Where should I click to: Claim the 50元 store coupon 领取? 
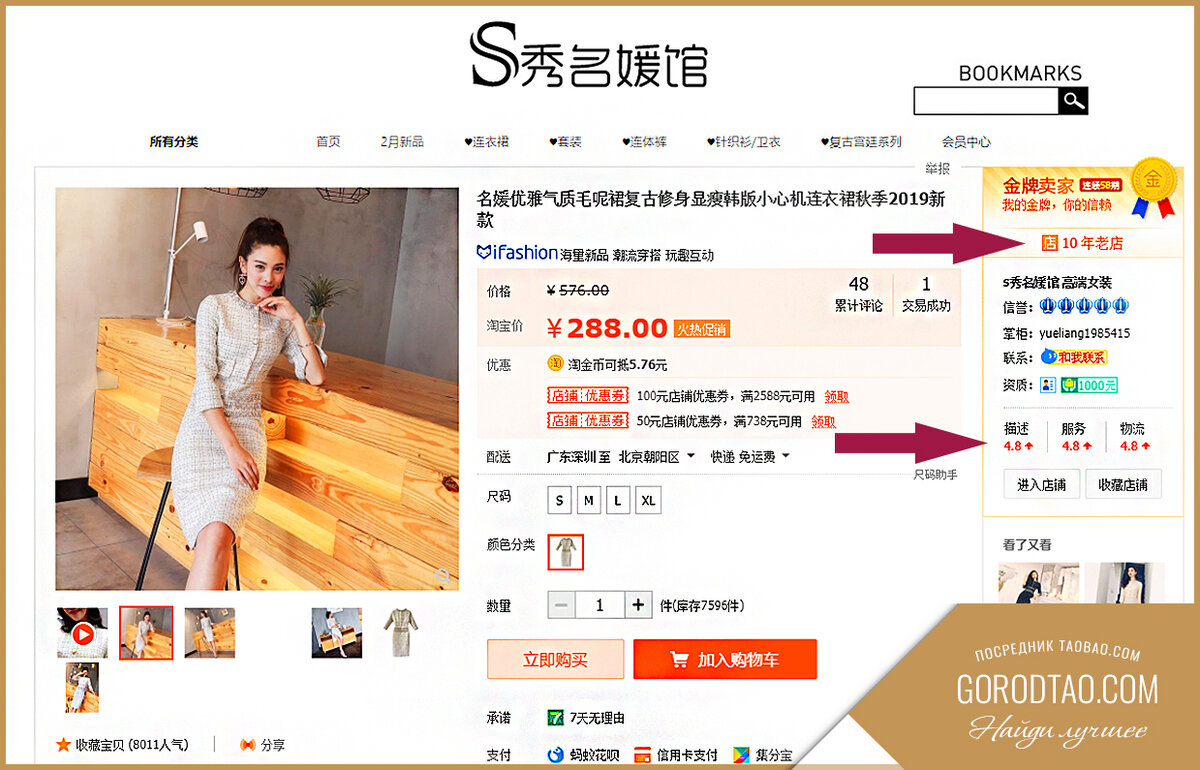pos(823,422)
